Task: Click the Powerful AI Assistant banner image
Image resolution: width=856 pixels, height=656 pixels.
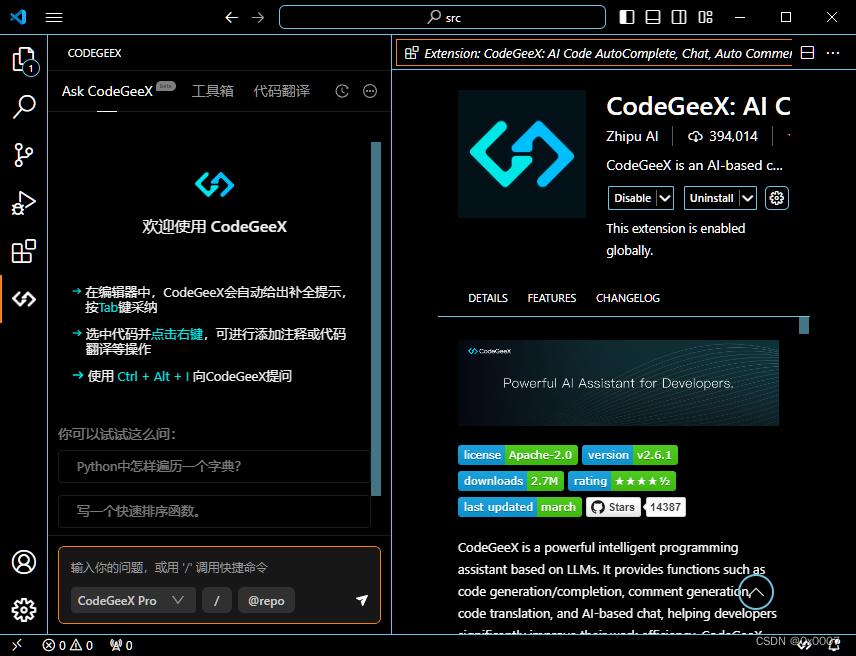Action: click(x=618, y=383)
